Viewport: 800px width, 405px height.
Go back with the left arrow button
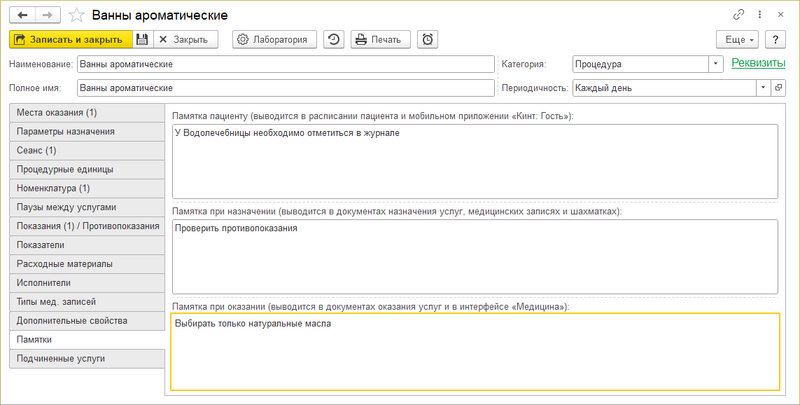pos(22,15)
